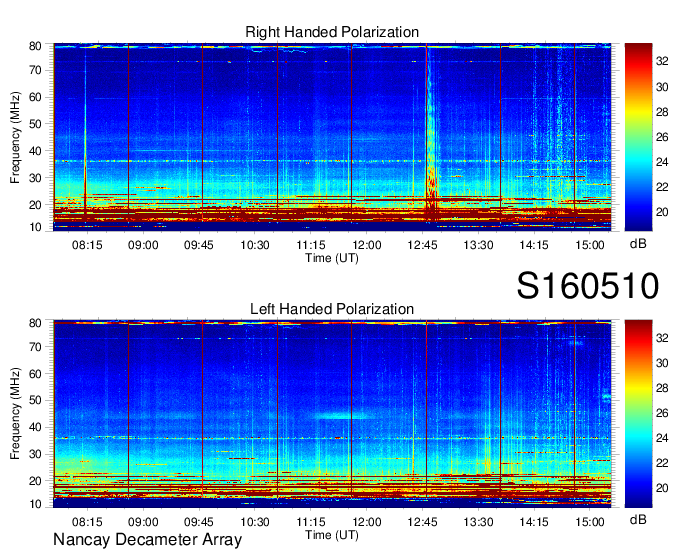Screen dimensions: 680x552
Task: Click the bottom color bar's 28 dB label
Action: 662,388
